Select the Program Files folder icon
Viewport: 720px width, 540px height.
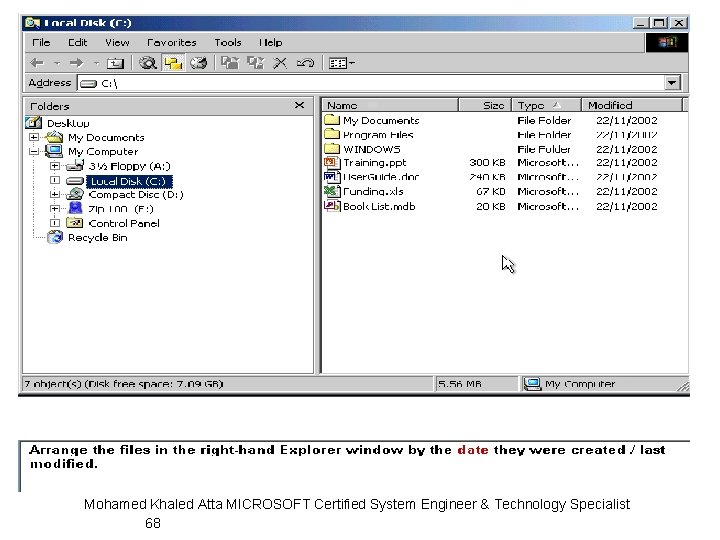point(332,134)
